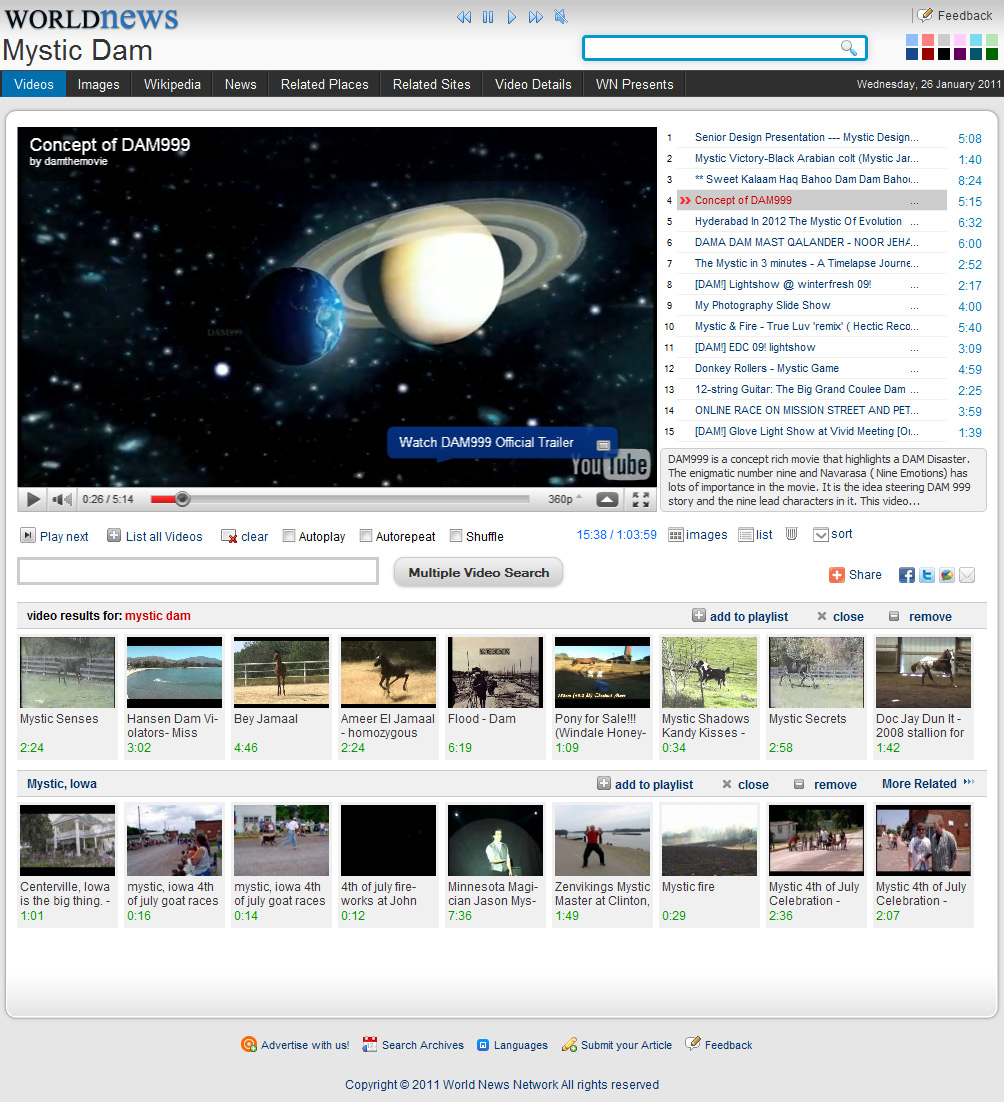Open the 360p video quality menu
This screenshot has height=1102, width=1004.
(564, 499)
